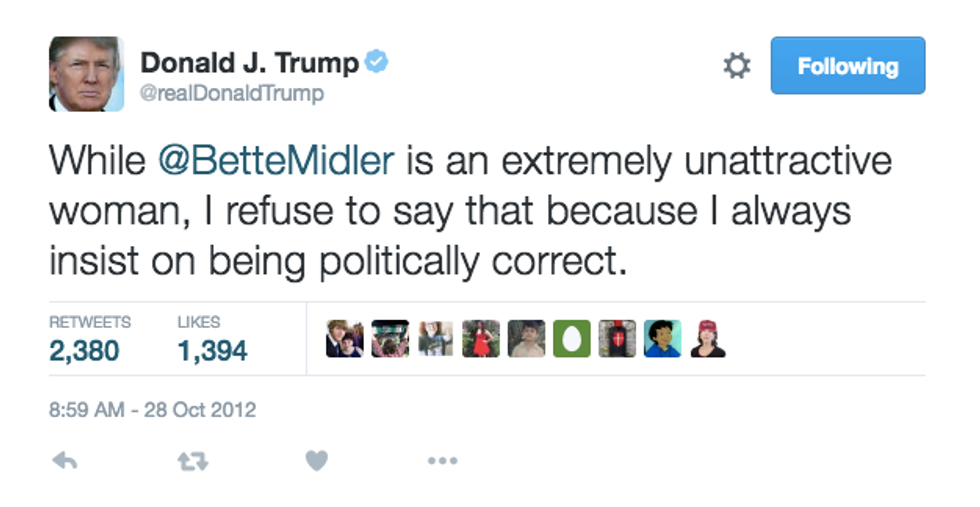Image resolution: width=980 pixels, height=507 pixels.
Task: Open the gear settings dropdown
Action: click(x=736, y=67)
